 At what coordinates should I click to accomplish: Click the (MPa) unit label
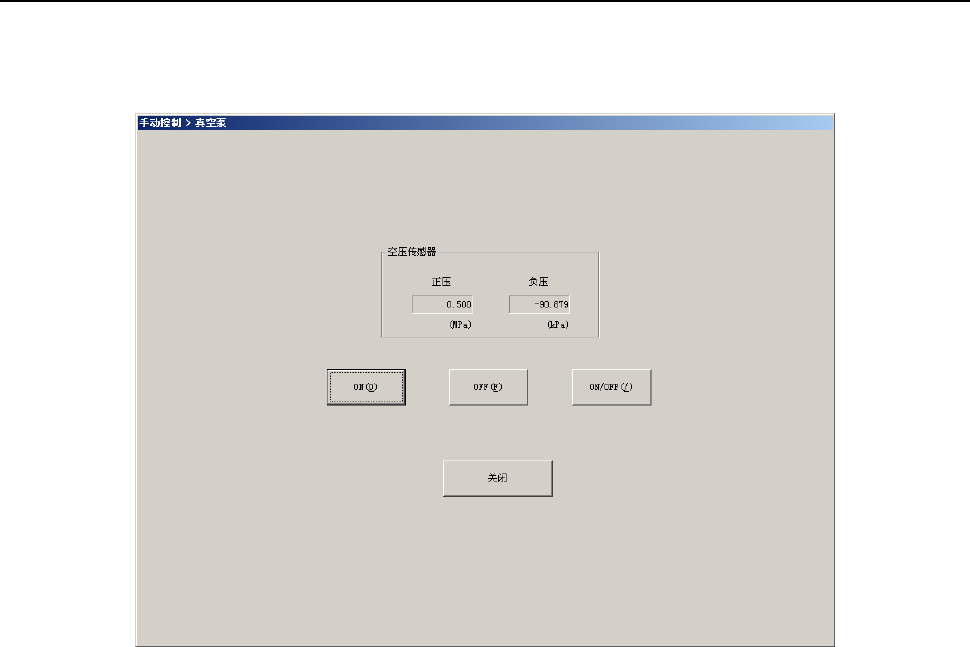pos(460,325)
